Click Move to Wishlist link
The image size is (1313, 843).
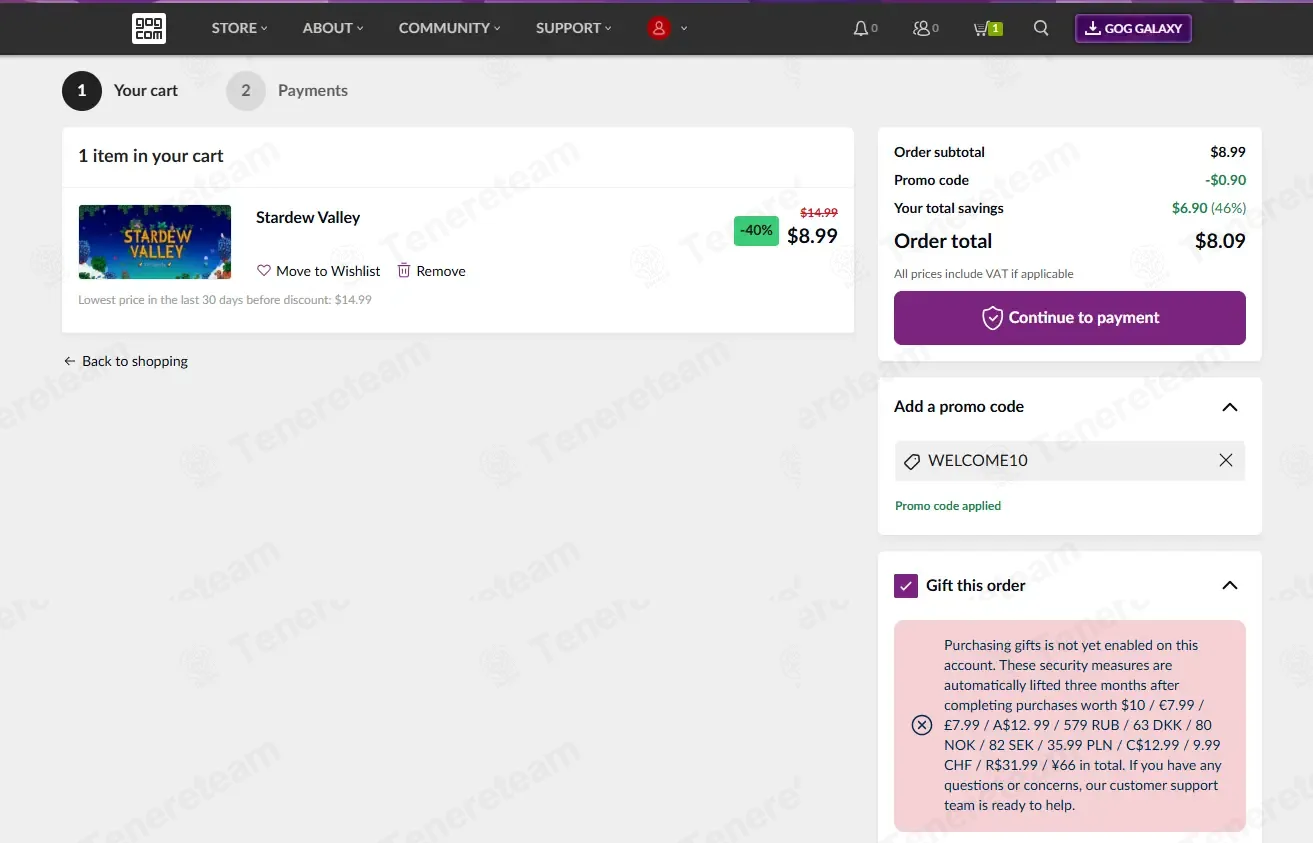pos(328,271)
